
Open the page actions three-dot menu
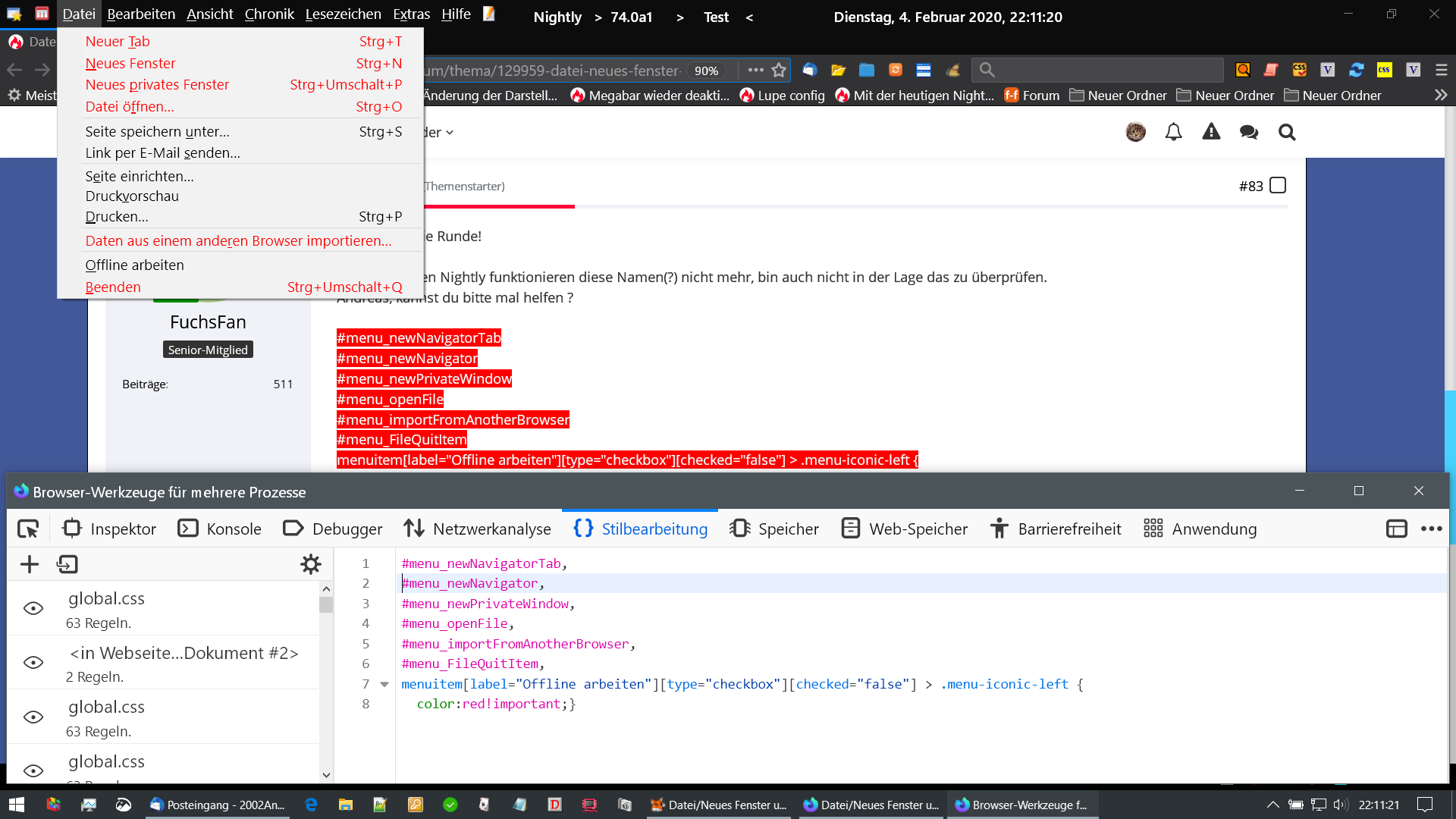click(755, 70)
